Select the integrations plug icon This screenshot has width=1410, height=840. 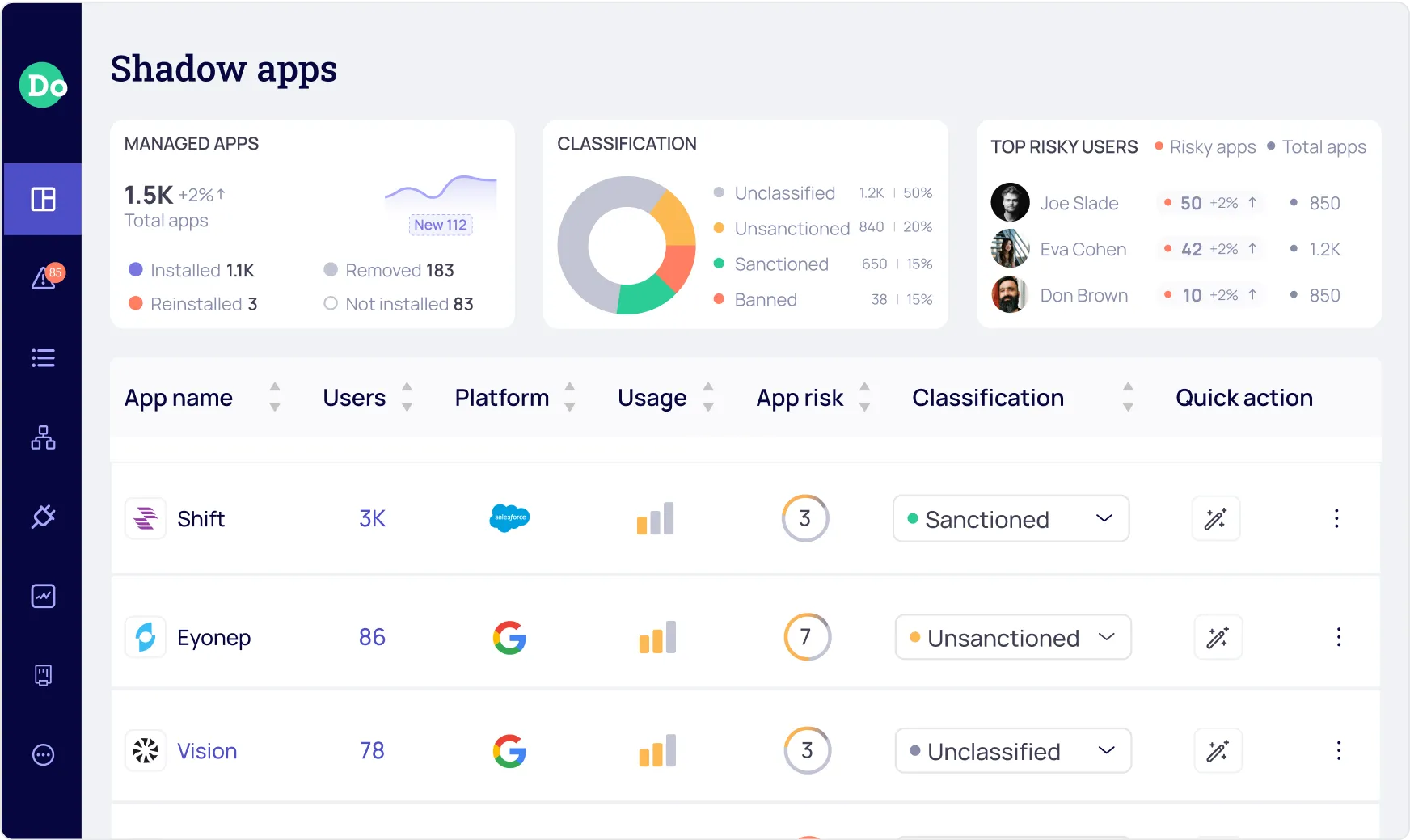click(42, 517)
